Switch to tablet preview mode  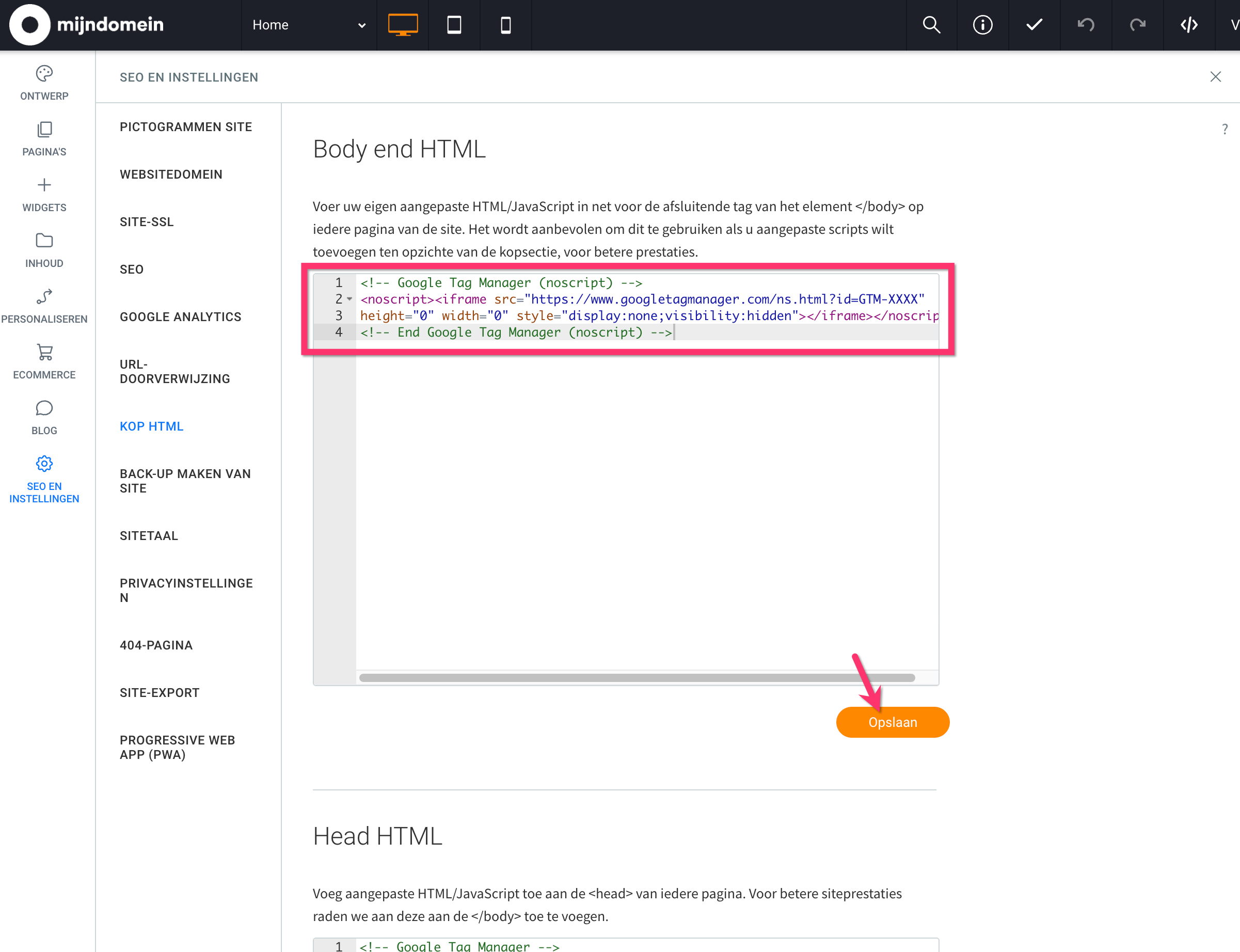pyautogui.click(x=454, y=25)
